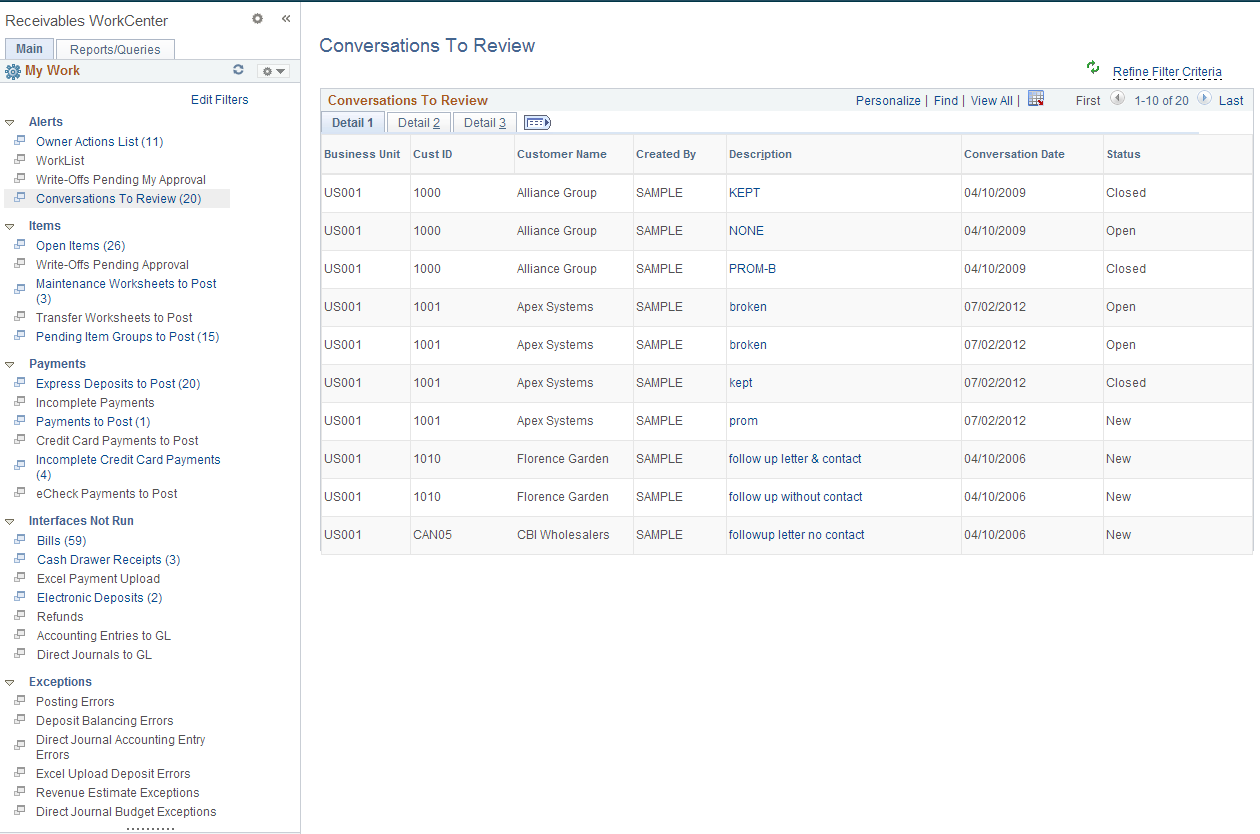
Task: Click the icon beside Direct Journals to GL
Action: pos(19,654)
